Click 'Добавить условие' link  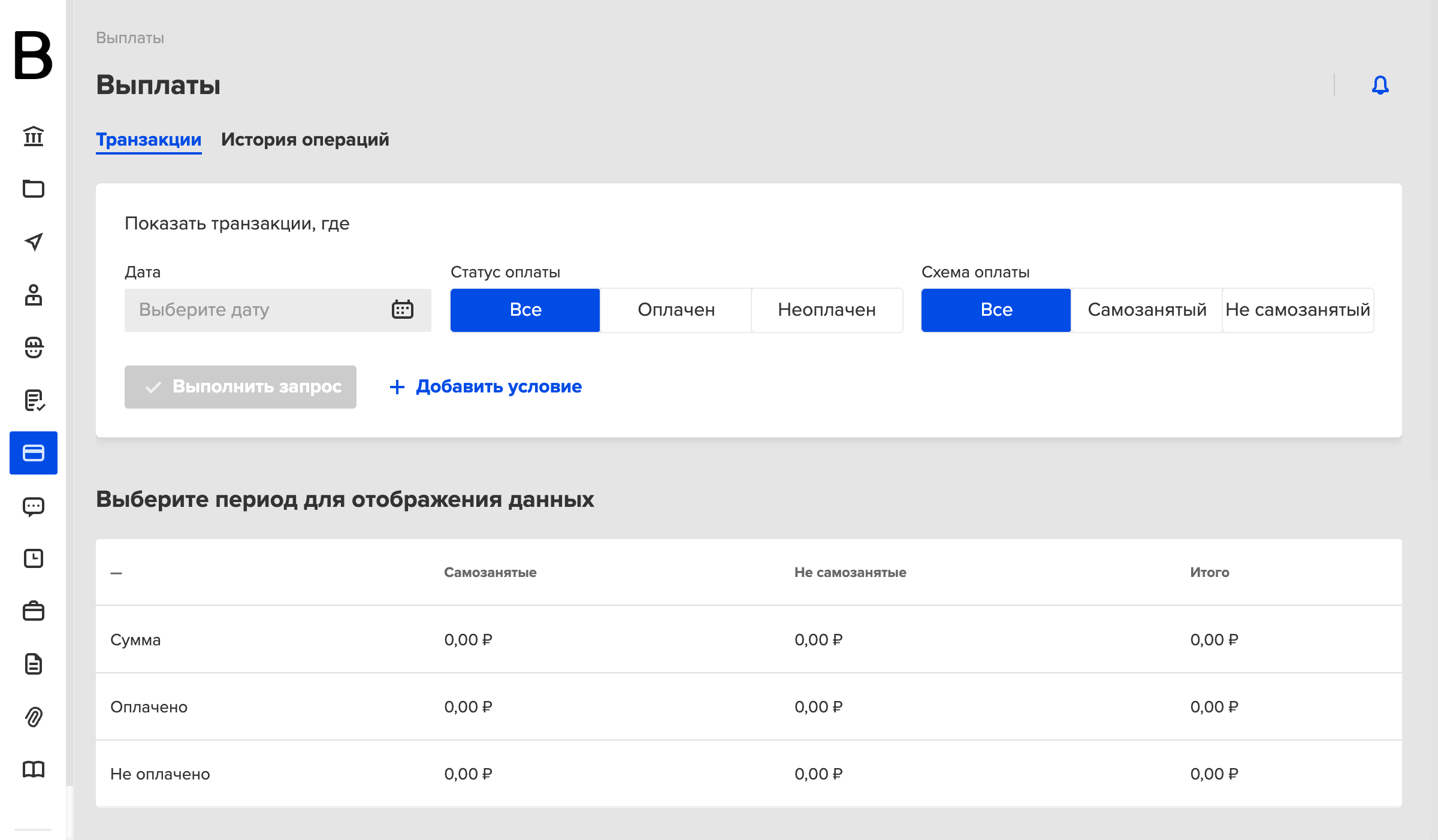[x=486, y=386]
